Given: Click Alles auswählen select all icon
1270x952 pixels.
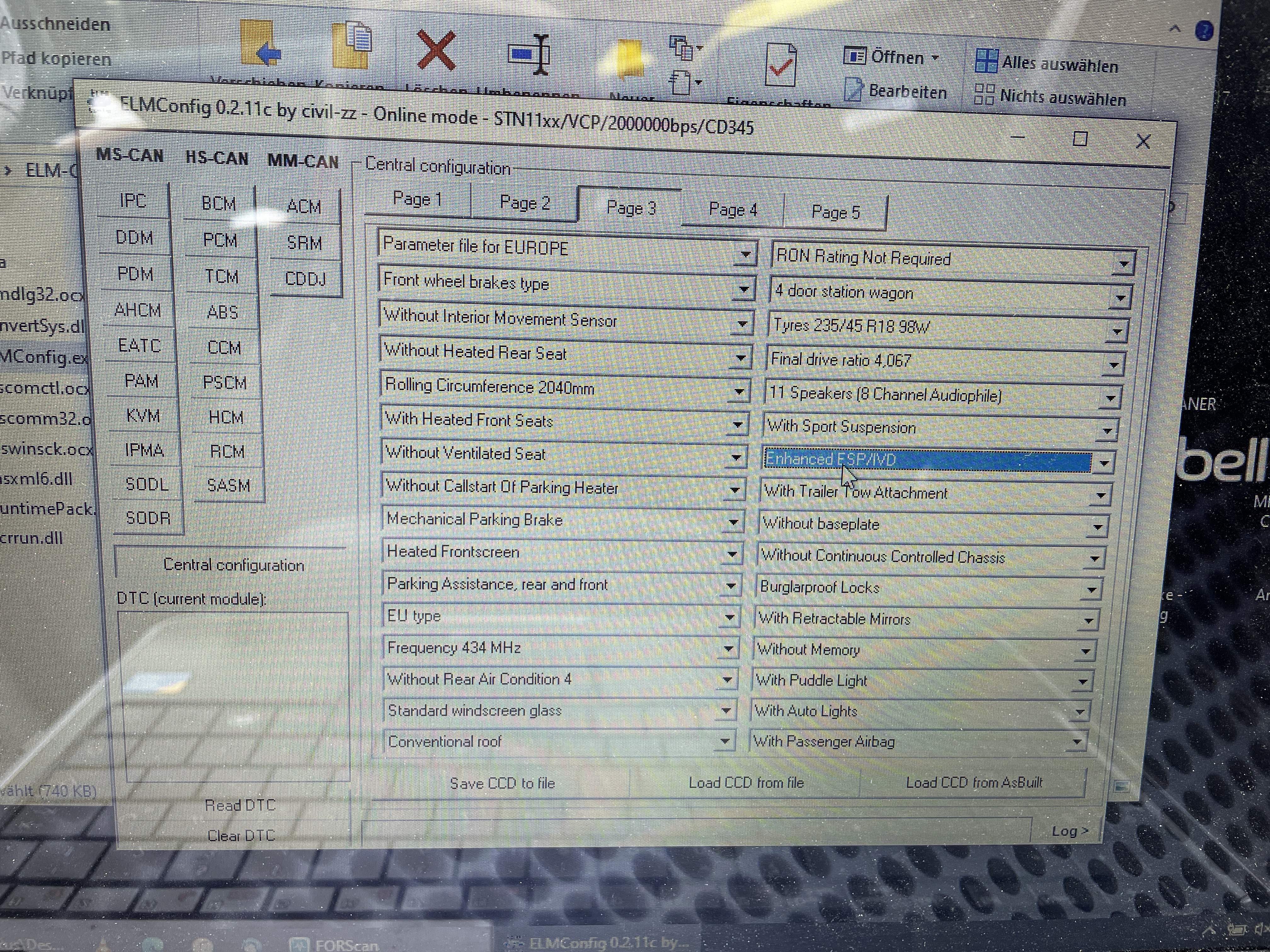Looking at the screenshot, I should click(987, 61).
